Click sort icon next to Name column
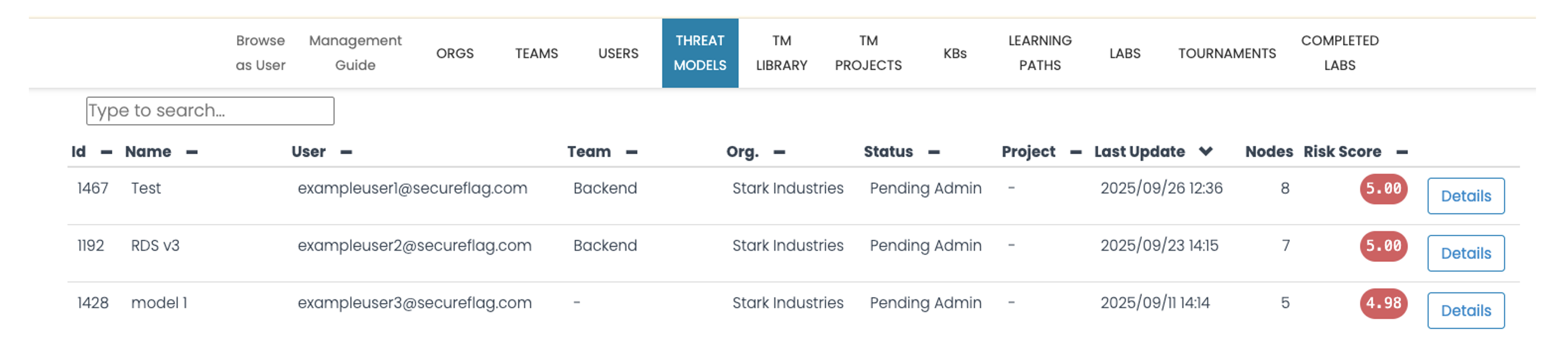The width and height of the screenshot is (1568, 362). click(192, 152)
